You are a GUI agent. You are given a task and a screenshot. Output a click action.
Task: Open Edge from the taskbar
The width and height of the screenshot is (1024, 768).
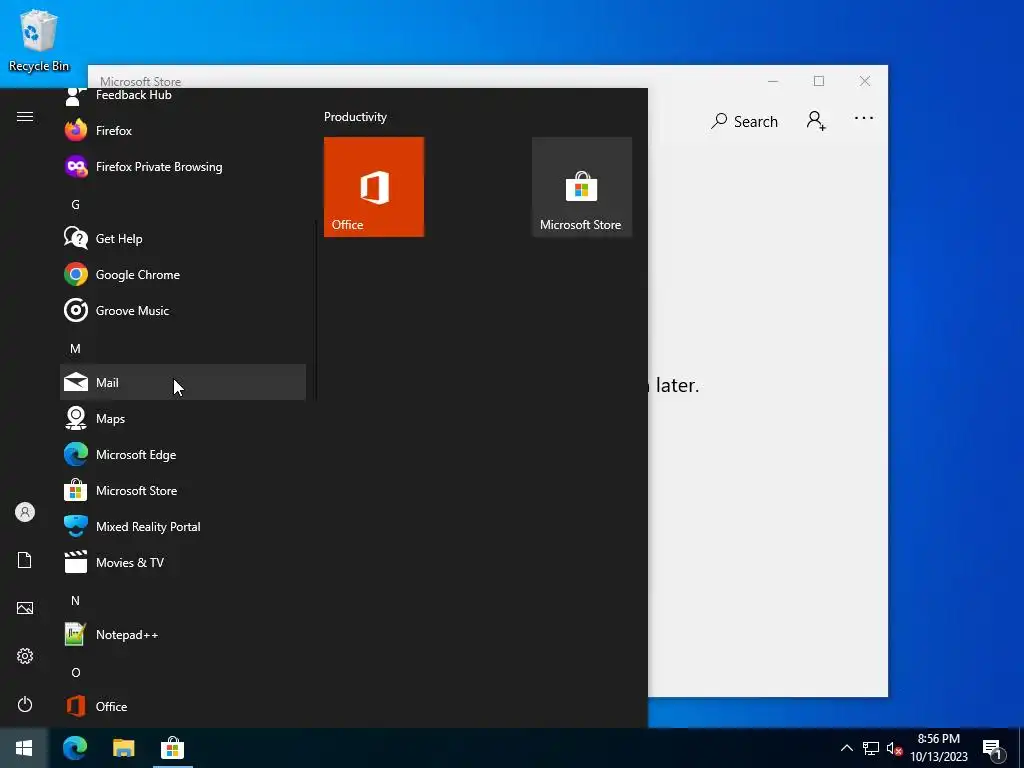click(x=75, y=748)
